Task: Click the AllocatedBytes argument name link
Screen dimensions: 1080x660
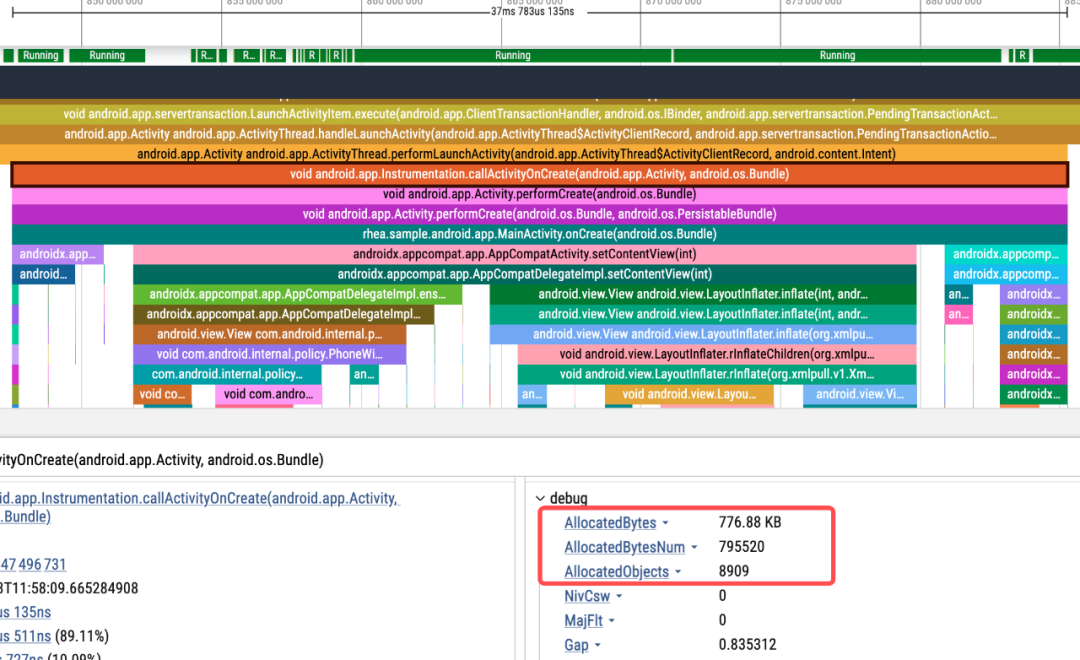Action: (610, 523)
